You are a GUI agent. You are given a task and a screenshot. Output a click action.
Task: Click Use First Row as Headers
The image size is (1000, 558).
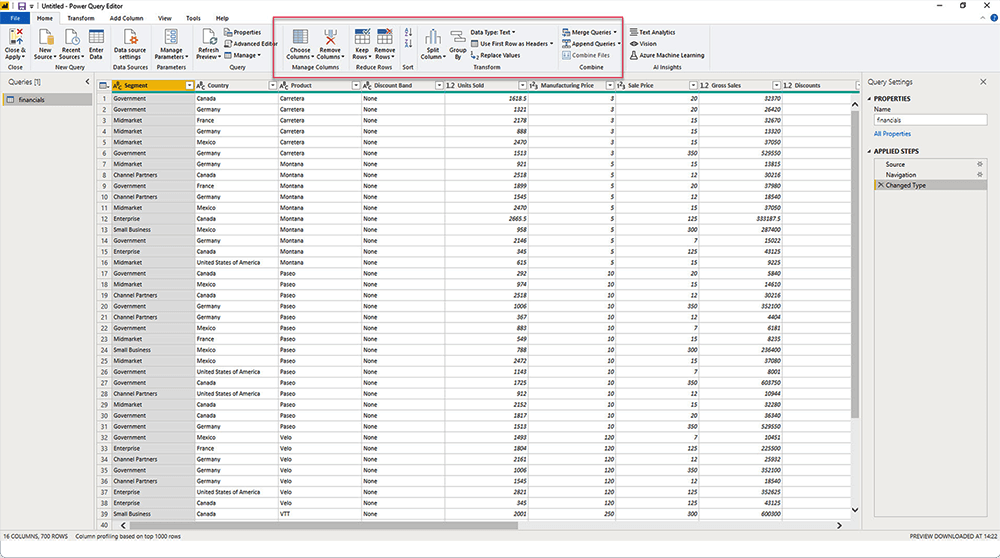[x=512, y=43]
